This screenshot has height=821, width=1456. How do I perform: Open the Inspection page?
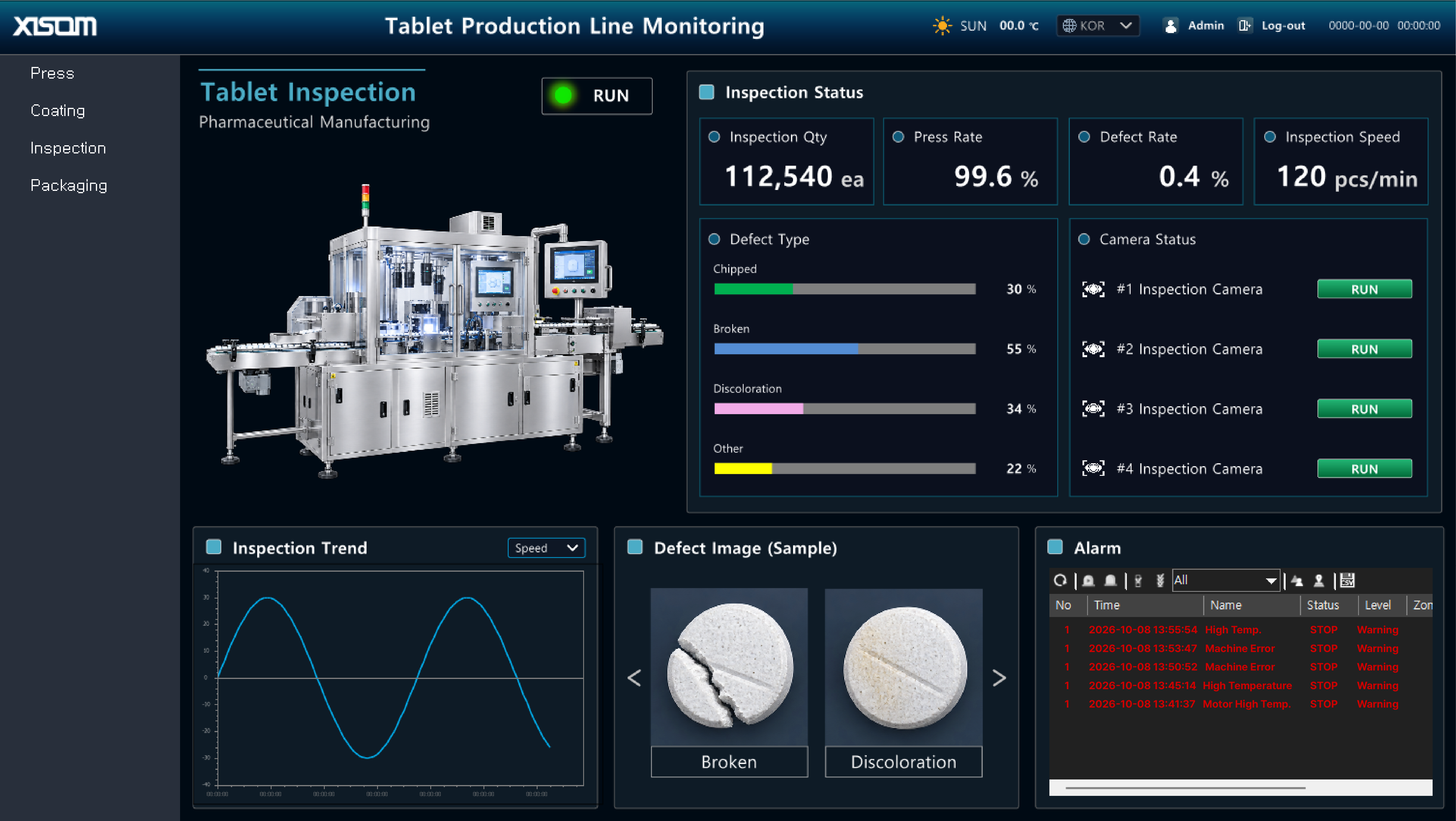[x=68, y=148]
